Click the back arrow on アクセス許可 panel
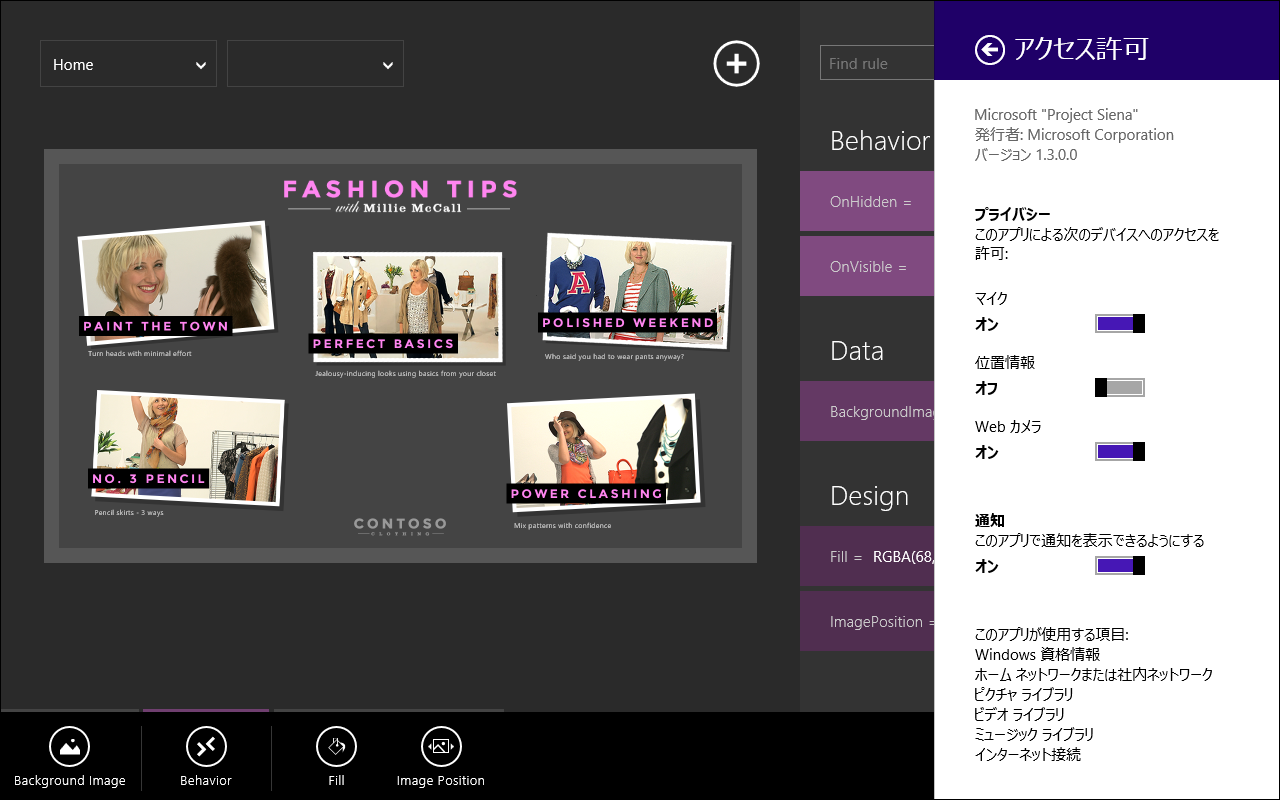This screenshot has width=1280, height=800. [x=989, y=48]
